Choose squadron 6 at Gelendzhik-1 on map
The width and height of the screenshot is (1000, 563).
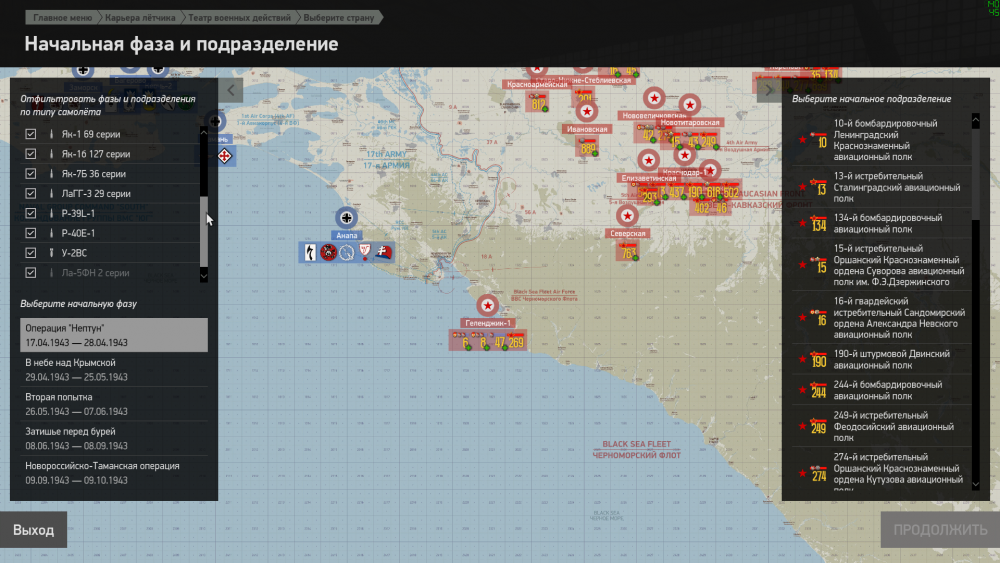click(462, 341)
